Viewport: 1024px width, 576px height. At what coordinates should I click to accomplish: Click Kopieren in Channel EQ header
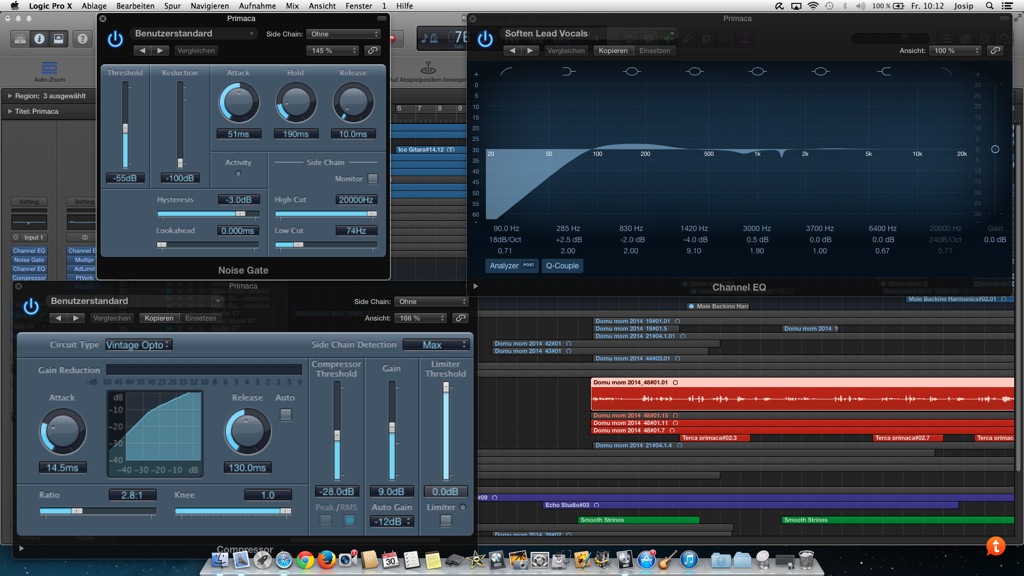pos(613,50)
